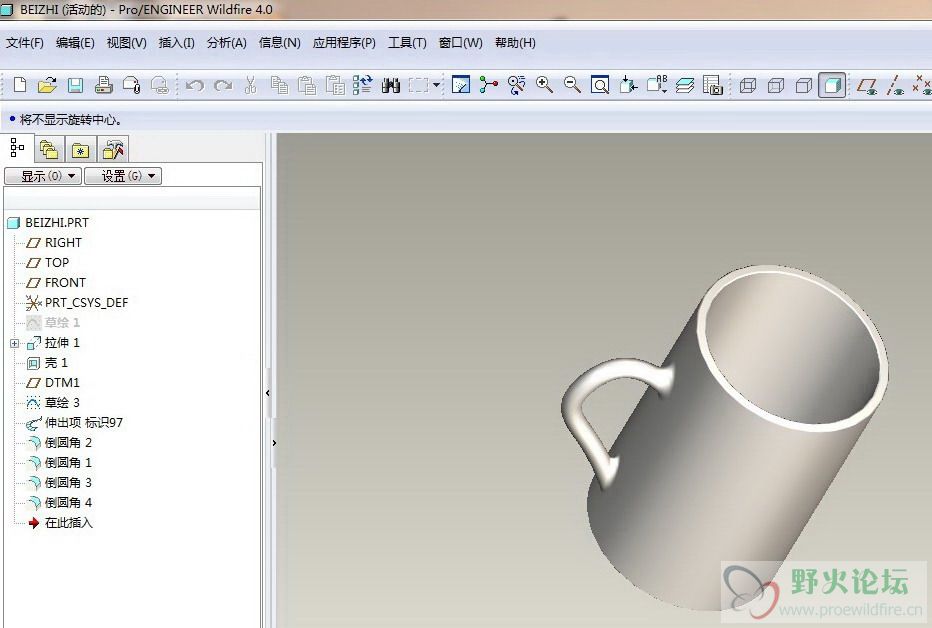This screenshot has height=628, width=932.
Task: Open the 信息(N) menu
Action: coord(279,43)
